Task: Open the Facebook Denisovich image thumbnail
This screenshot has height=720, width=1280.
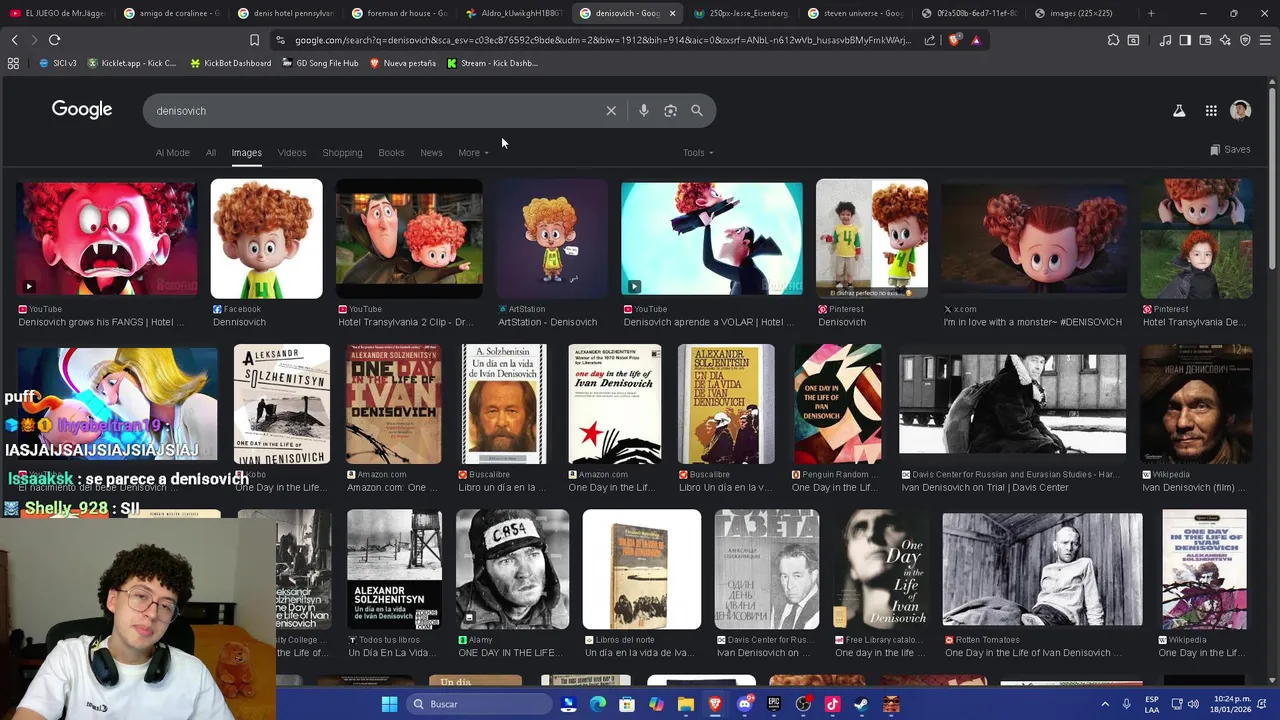Action: pyautogui.click(x=266, y=238)
